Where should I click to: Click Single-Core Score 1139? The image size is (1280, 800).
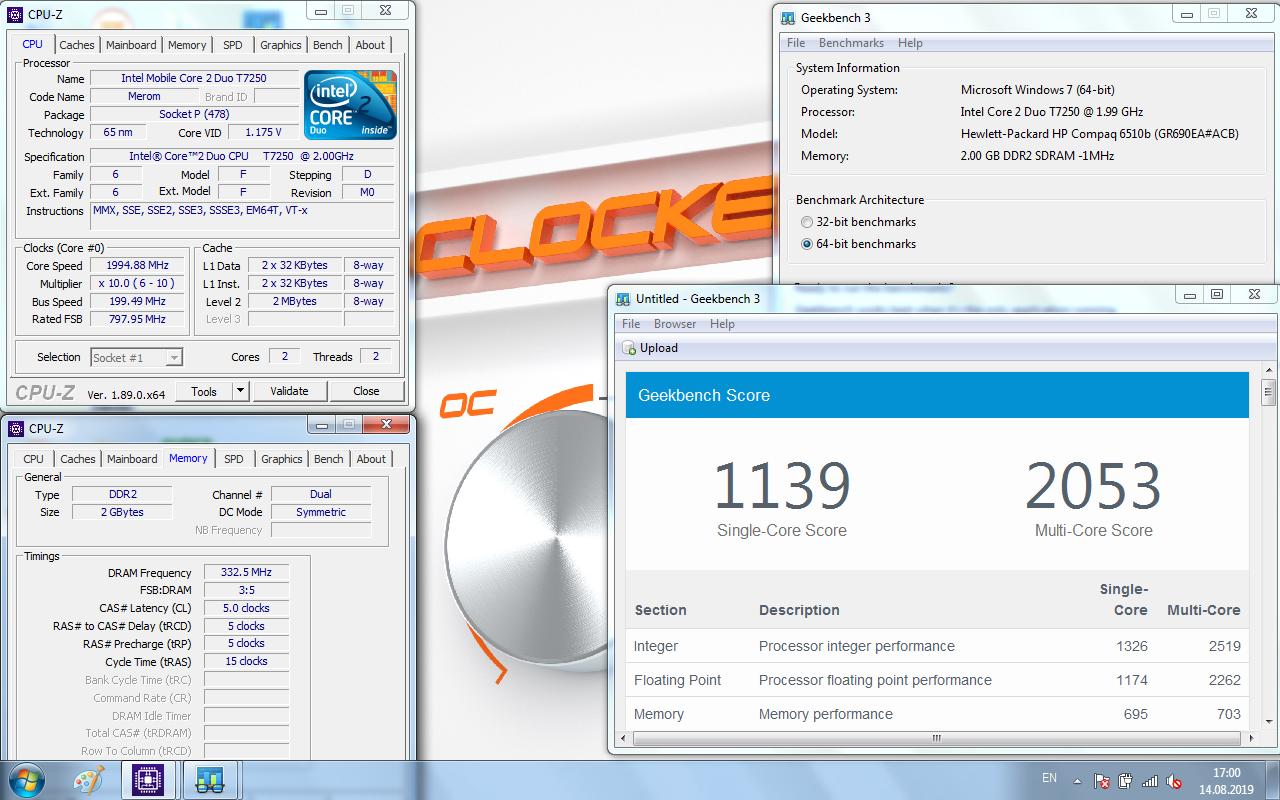click(782, 486)
